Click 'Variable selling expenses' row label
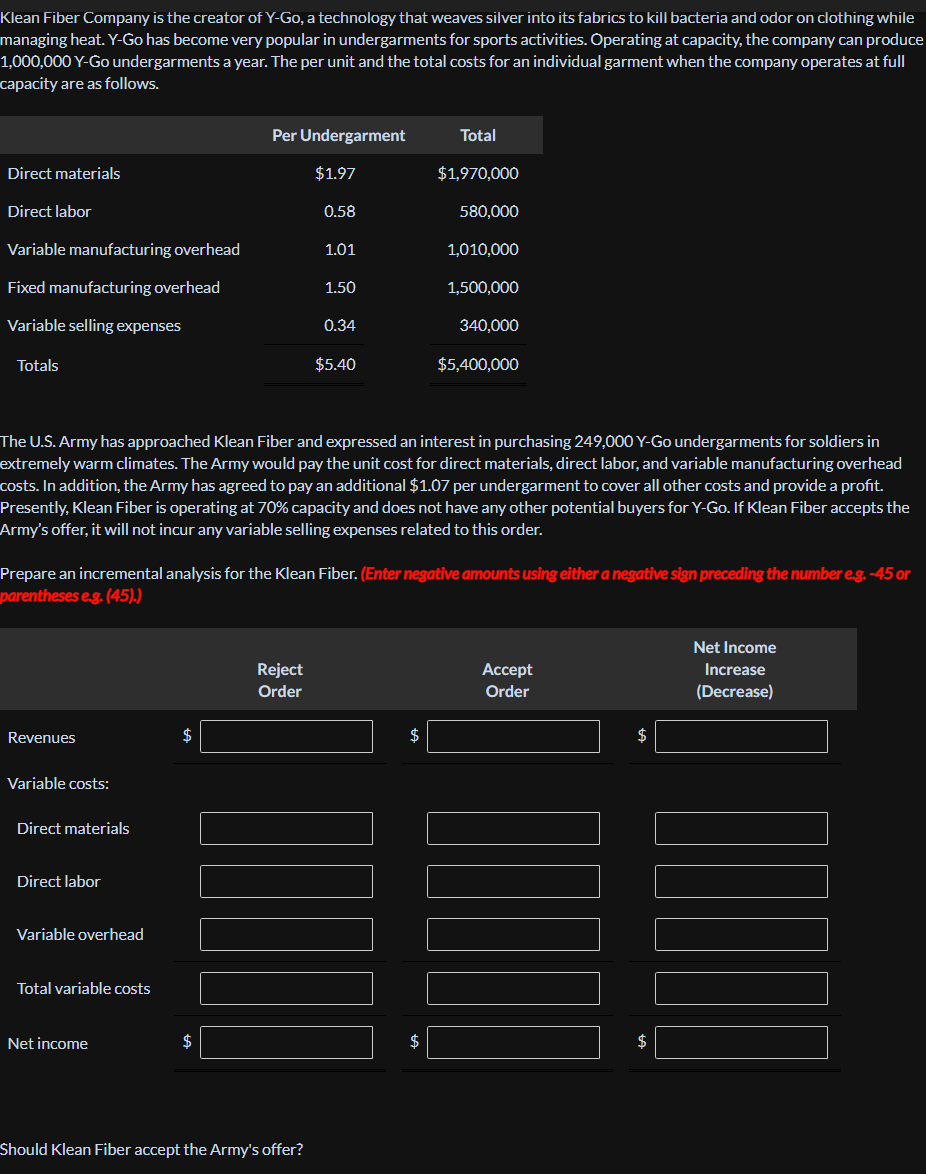 pos(94,326)
